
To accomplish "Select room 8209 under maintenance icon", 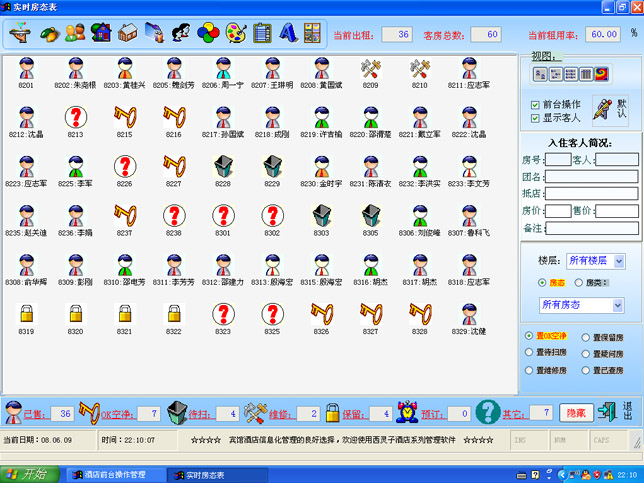I will (370, 69).
